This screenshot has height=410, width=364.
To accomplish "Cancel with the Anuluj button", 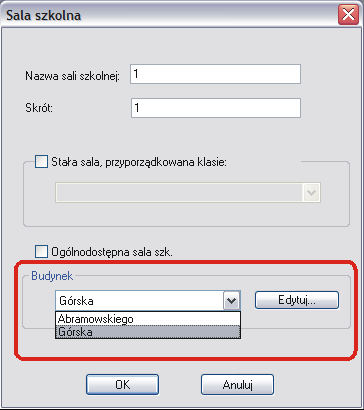I will pyautogui.click(x=237, y=385).
